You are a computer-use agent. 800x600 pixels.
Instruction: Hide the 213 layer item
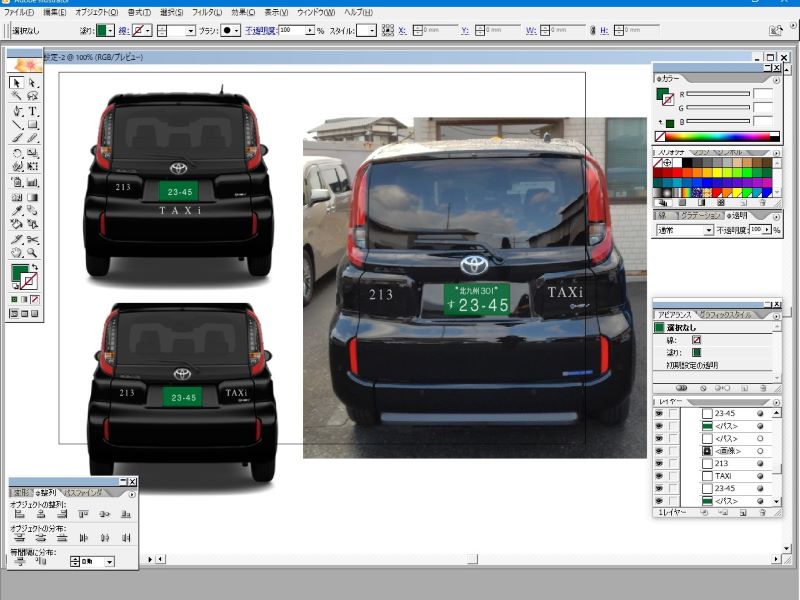pos(659,464)
